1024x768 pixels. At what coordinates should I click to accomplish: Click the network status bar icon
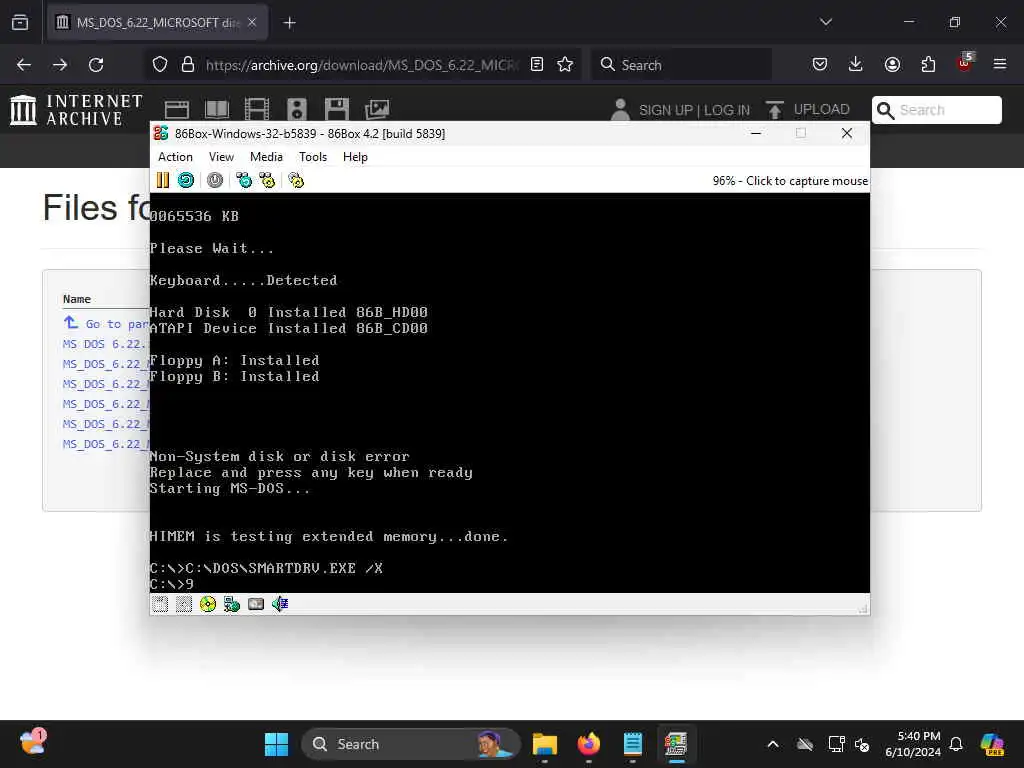coord(232,604)
